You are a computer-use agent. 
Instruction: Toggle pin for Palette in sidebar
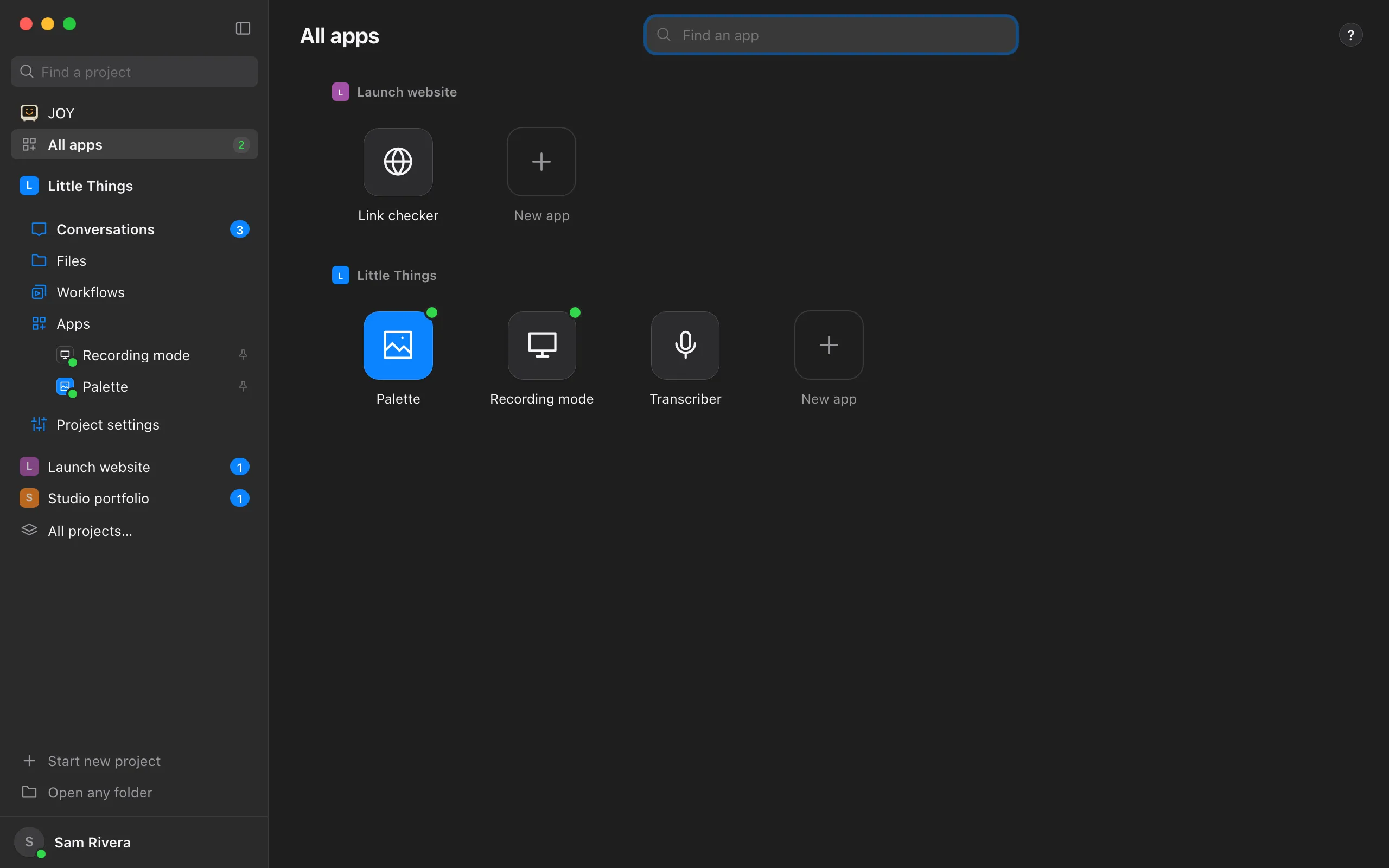[243, 386]
